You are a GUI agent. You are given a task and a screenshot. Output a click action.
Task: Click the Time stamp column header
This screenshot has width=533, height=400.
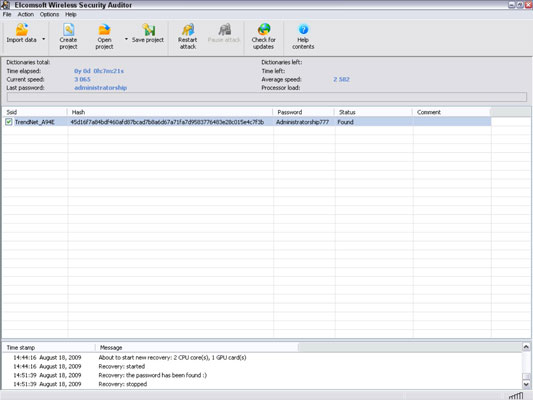pyautogui.click(x=49, y=347)
